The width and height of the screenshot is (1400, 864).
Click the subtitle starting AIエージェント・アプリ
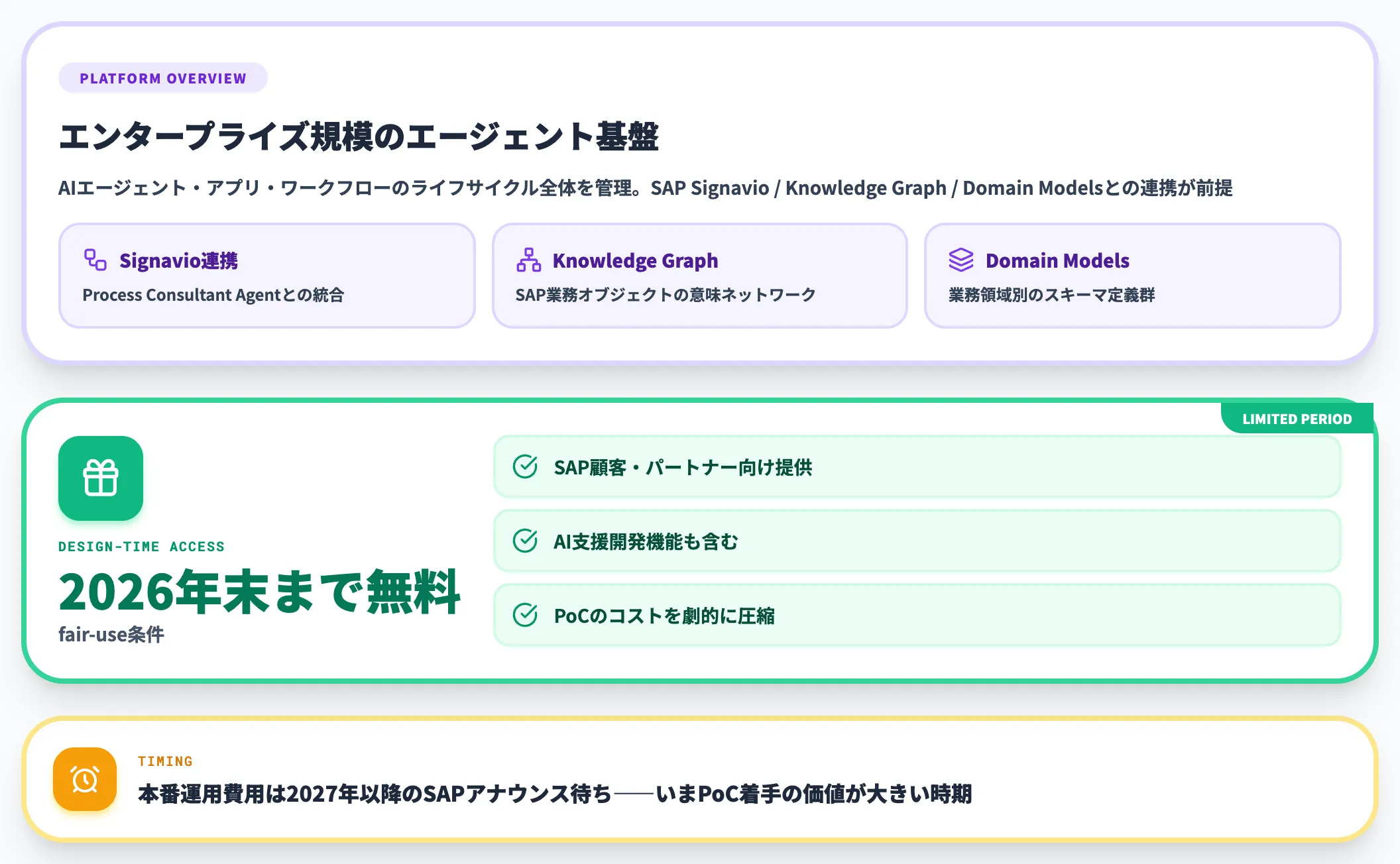coord(646,188)
